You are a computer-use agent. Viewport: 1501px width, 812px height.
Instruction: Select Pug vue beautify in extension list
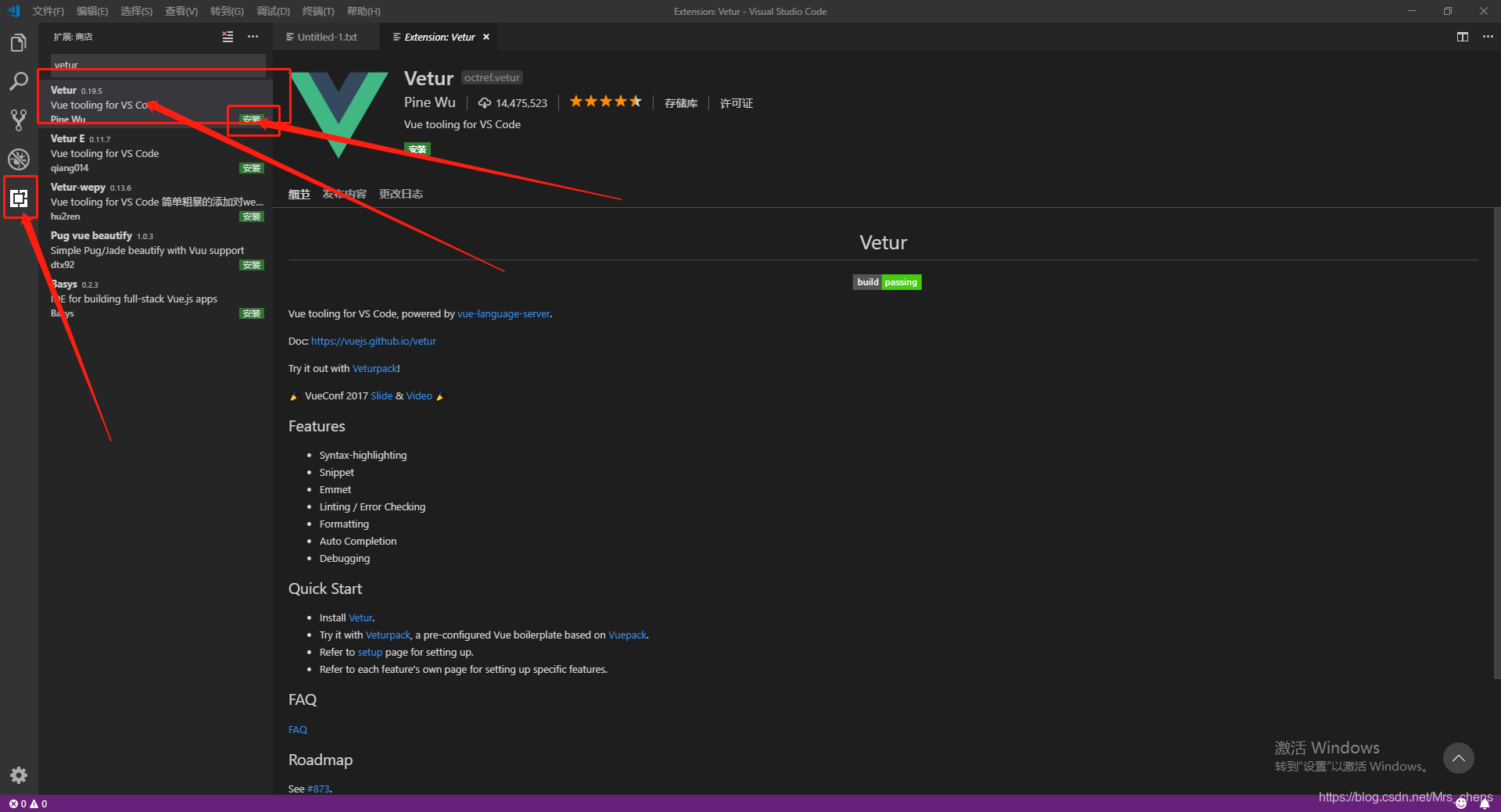(156, 250)
